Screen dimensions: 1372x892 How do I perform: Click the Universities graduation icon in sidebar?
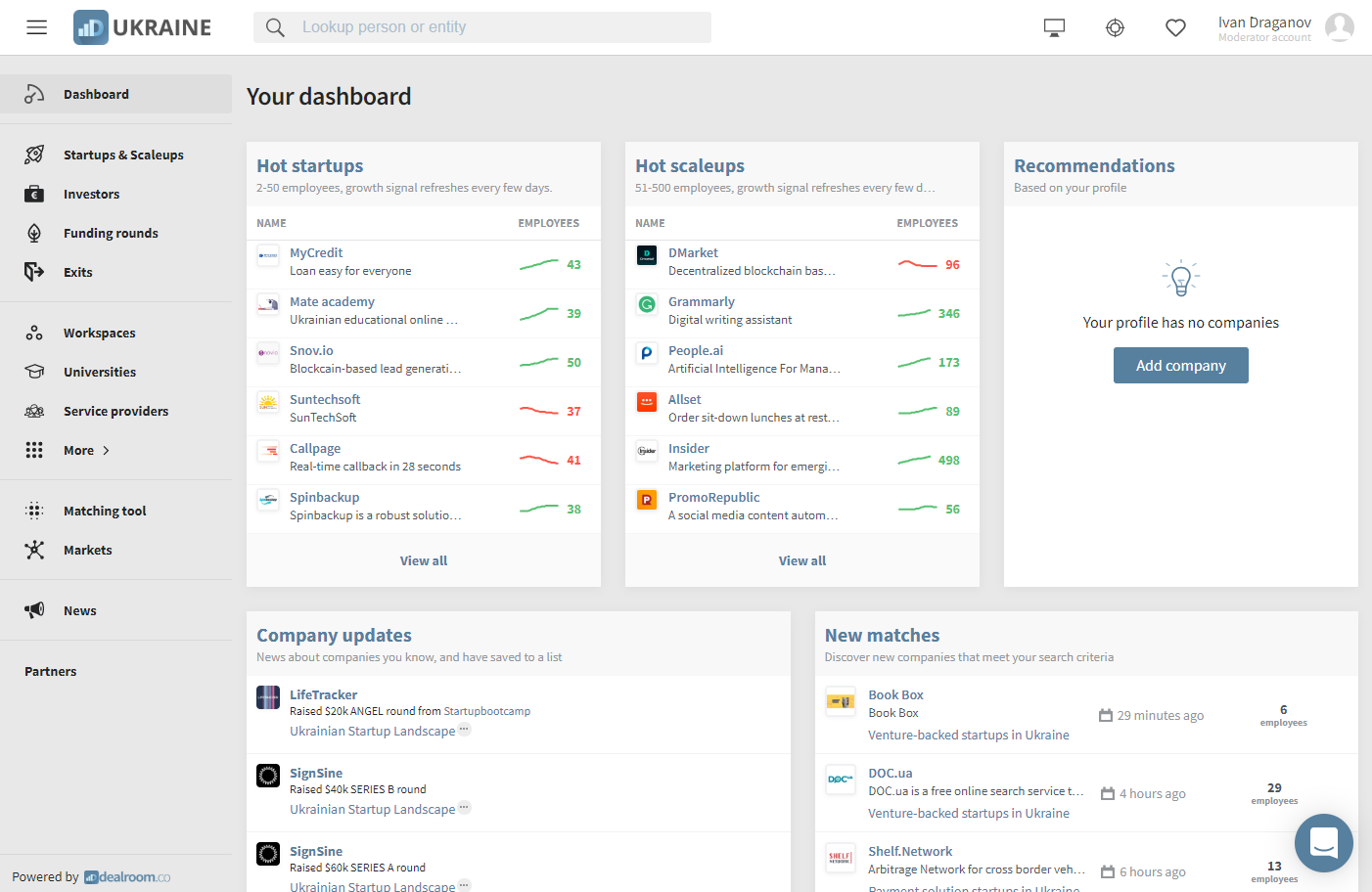point(34,372)
